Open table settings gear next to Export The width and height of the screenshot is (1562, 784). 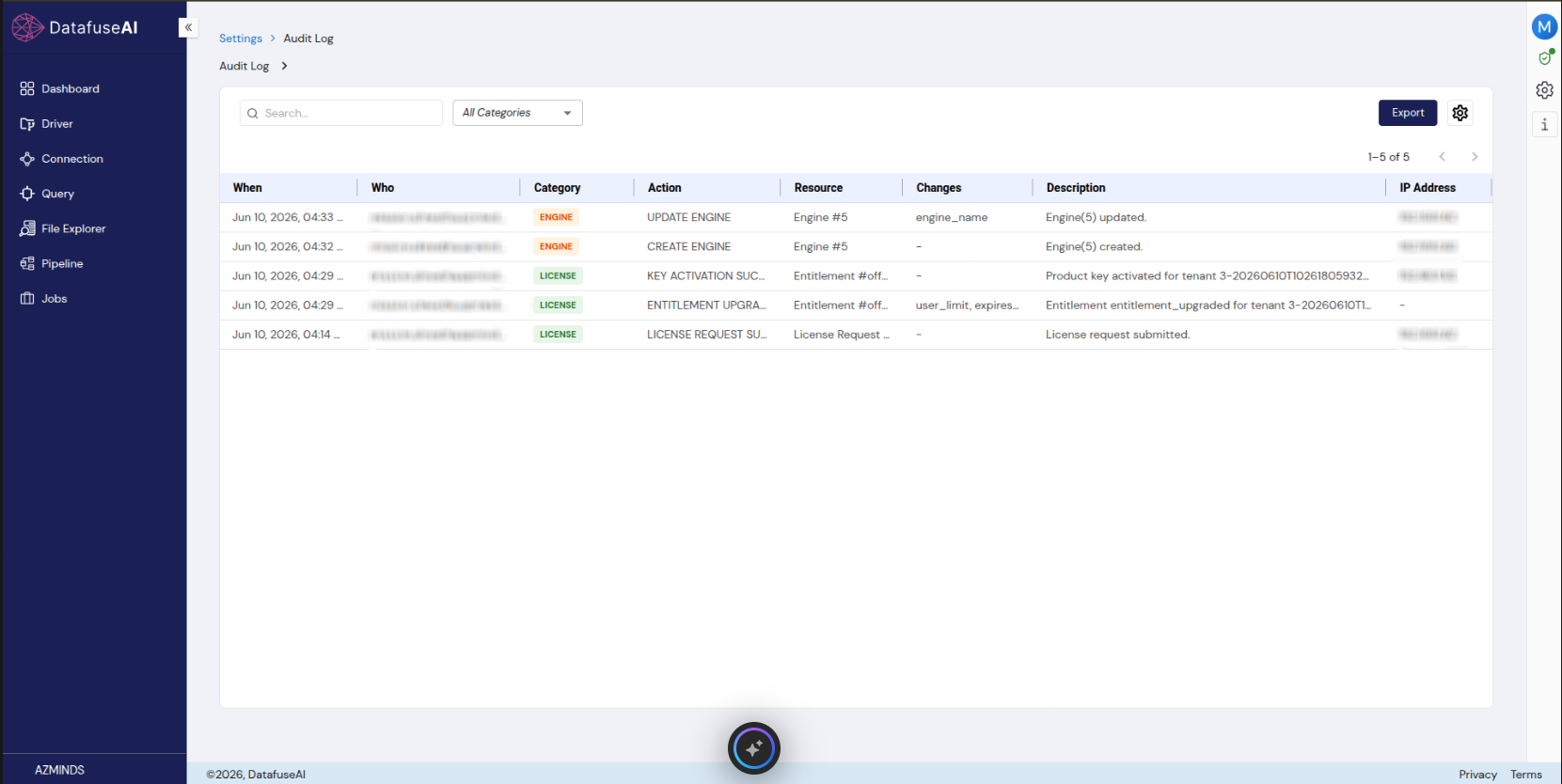tap(1459, 113)
